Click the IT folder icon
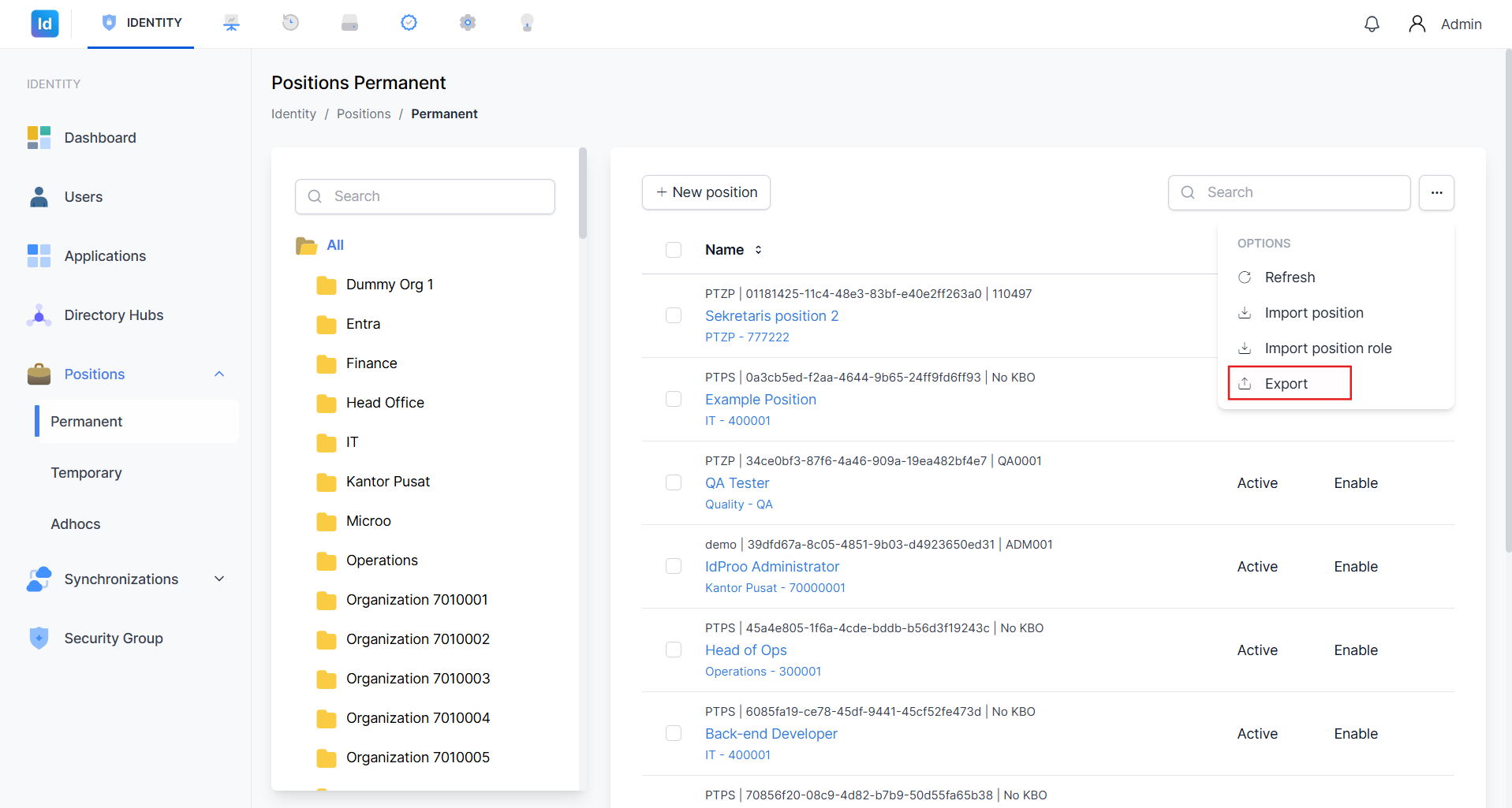Screen dimensions: 1512x808 click(327, 442)
